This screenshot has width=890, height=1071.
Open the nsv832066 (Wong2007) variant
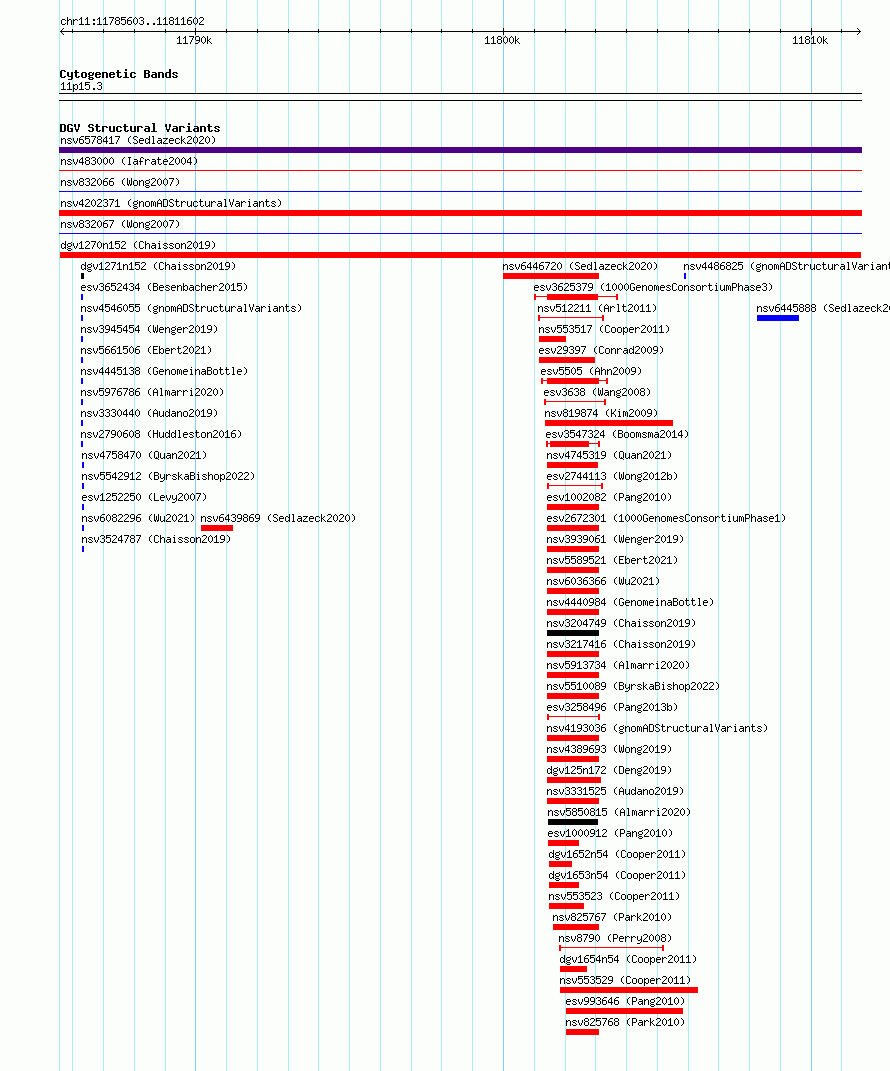120,182
